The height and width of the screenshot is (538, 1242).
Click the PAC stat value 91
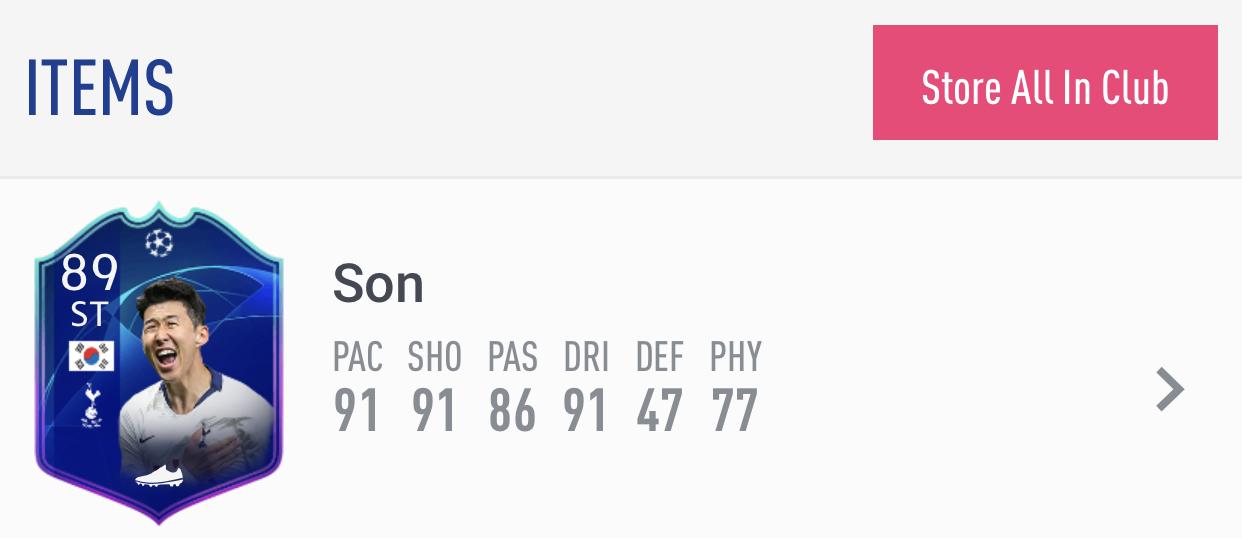tap(357, 410)
